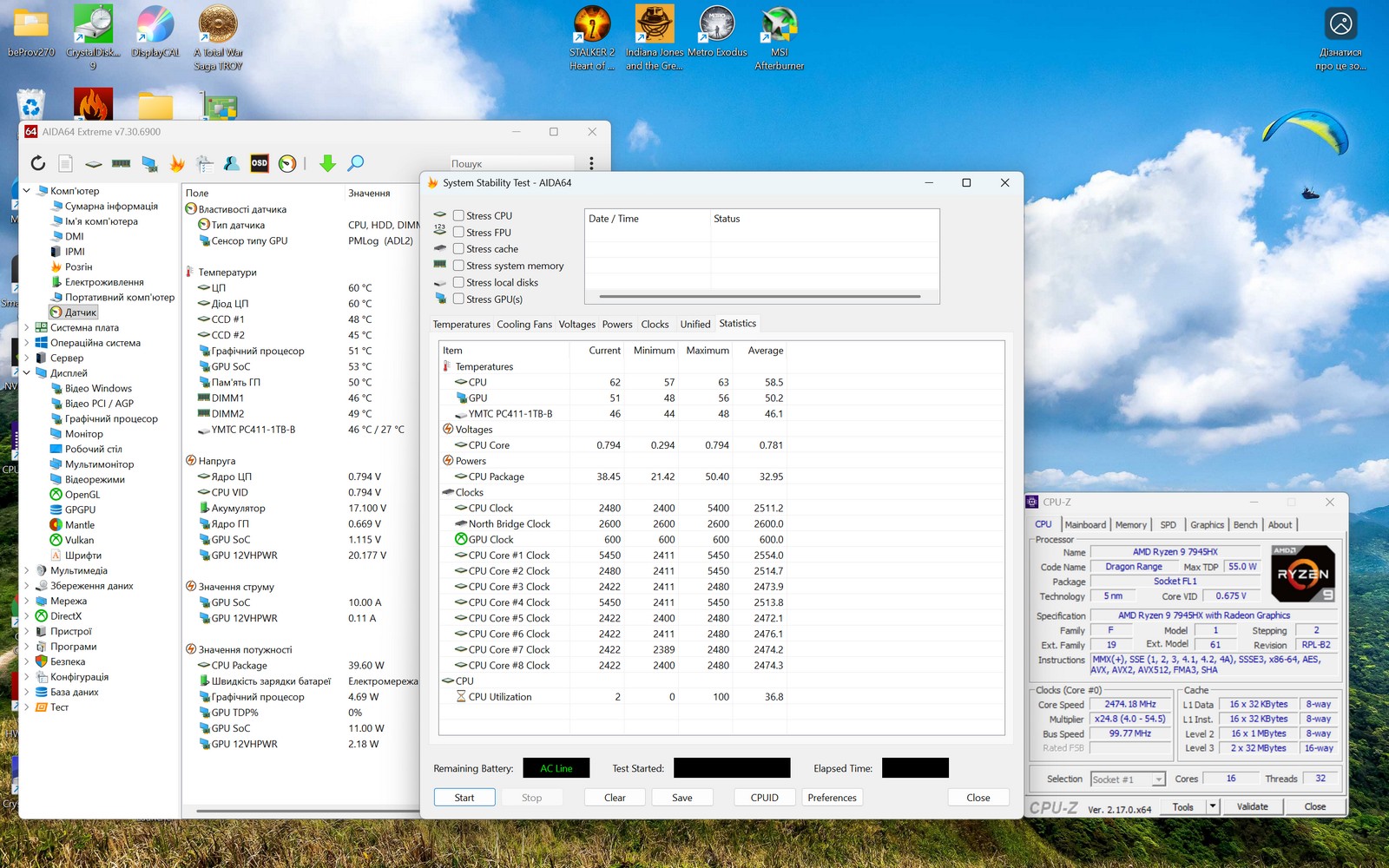Screen dimensions: 1389x868
Task: Open the report page icon in AIDA64 toolbar
Action: tap(65, 163)
